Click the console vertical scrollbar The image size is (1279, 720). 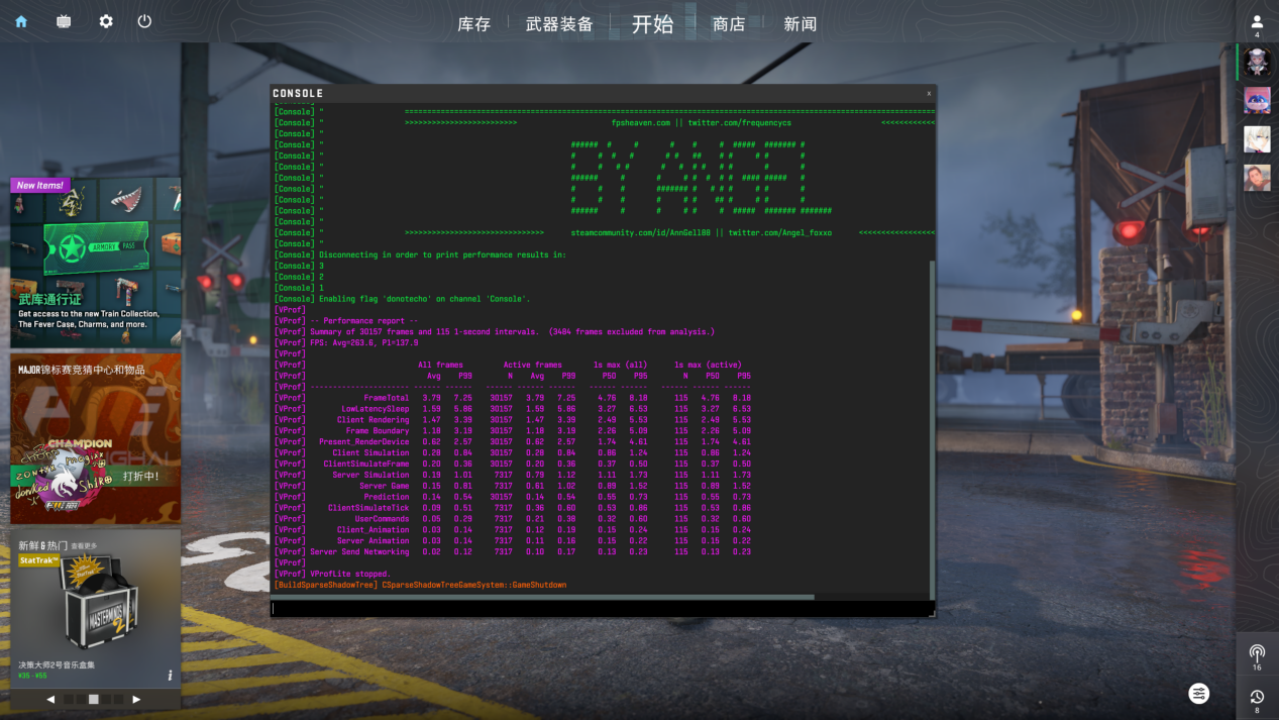coord(932,428)
